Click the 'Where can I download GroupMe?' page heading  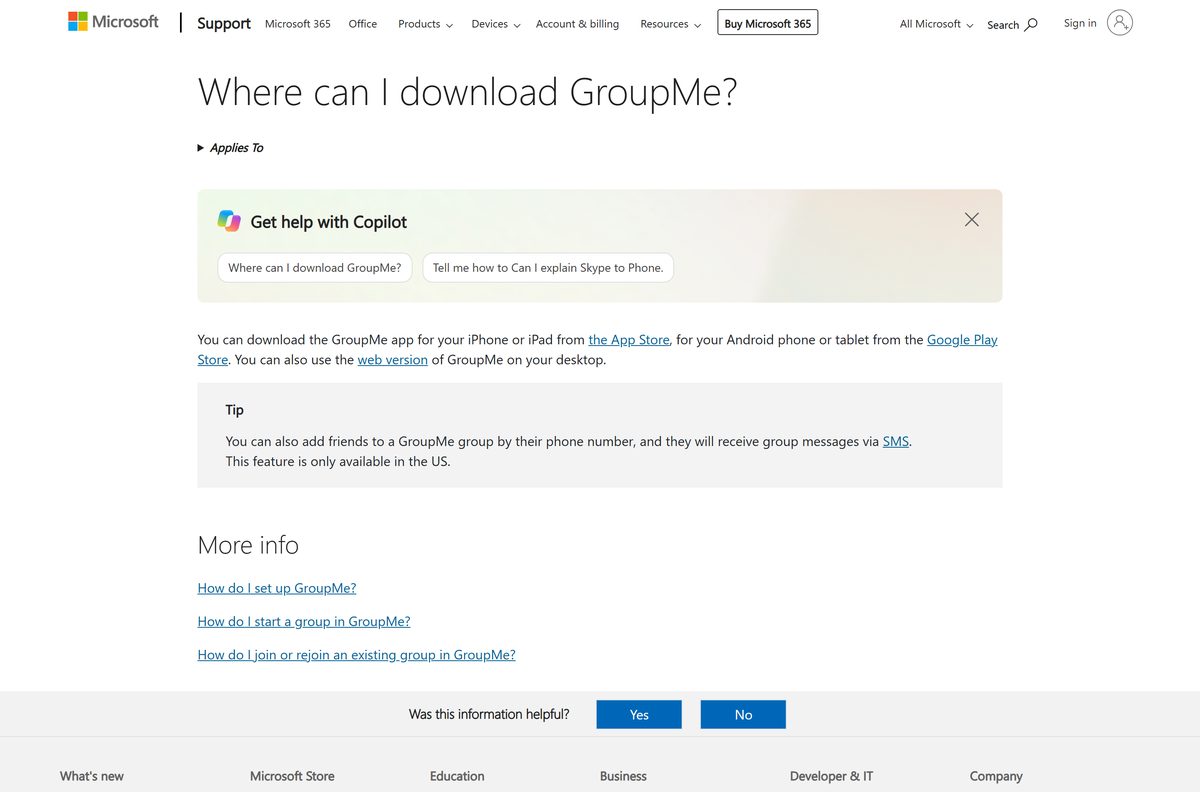click(467, 92)
